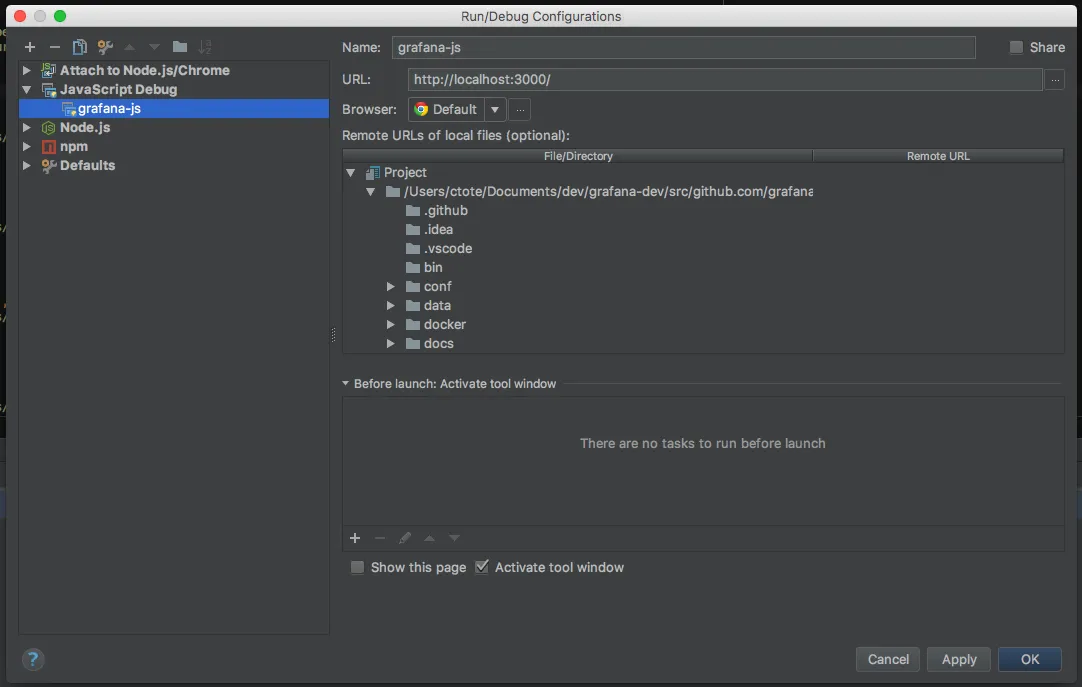Move before-launch task down arrow
1082x687 pixels.
pyautogui.click(x=454, y=538)
